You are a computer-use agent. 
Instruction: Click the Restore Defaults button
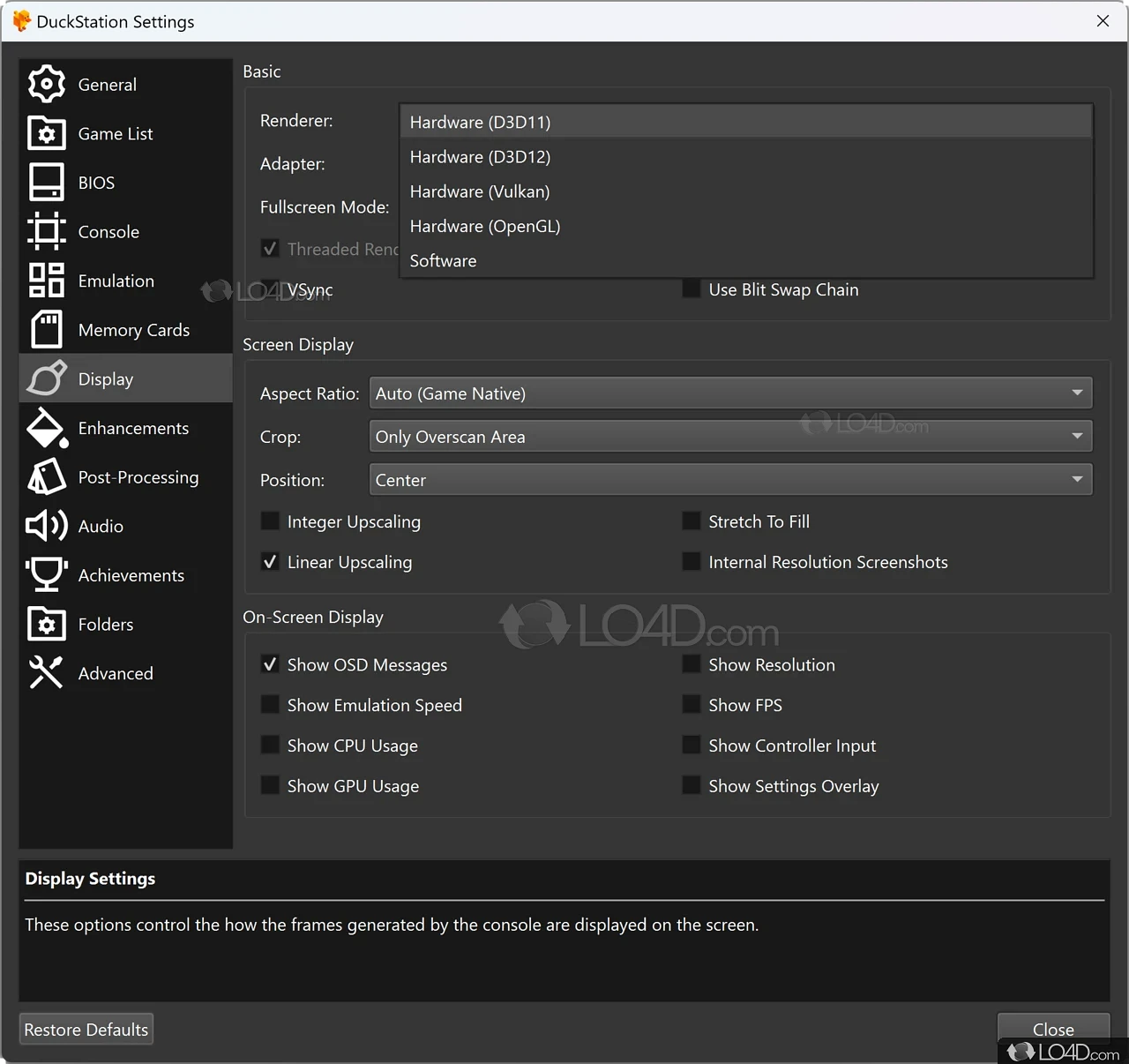[86, 1030]
